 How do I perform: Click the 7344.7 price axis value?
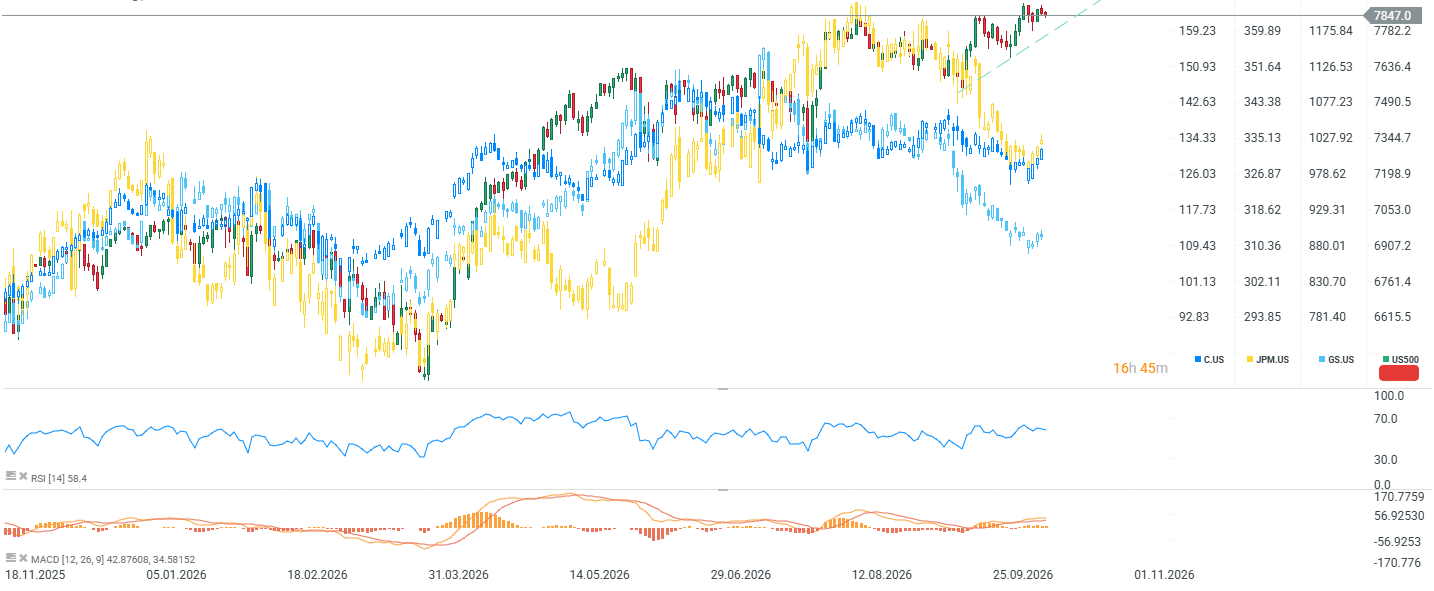pos(1392,138)
